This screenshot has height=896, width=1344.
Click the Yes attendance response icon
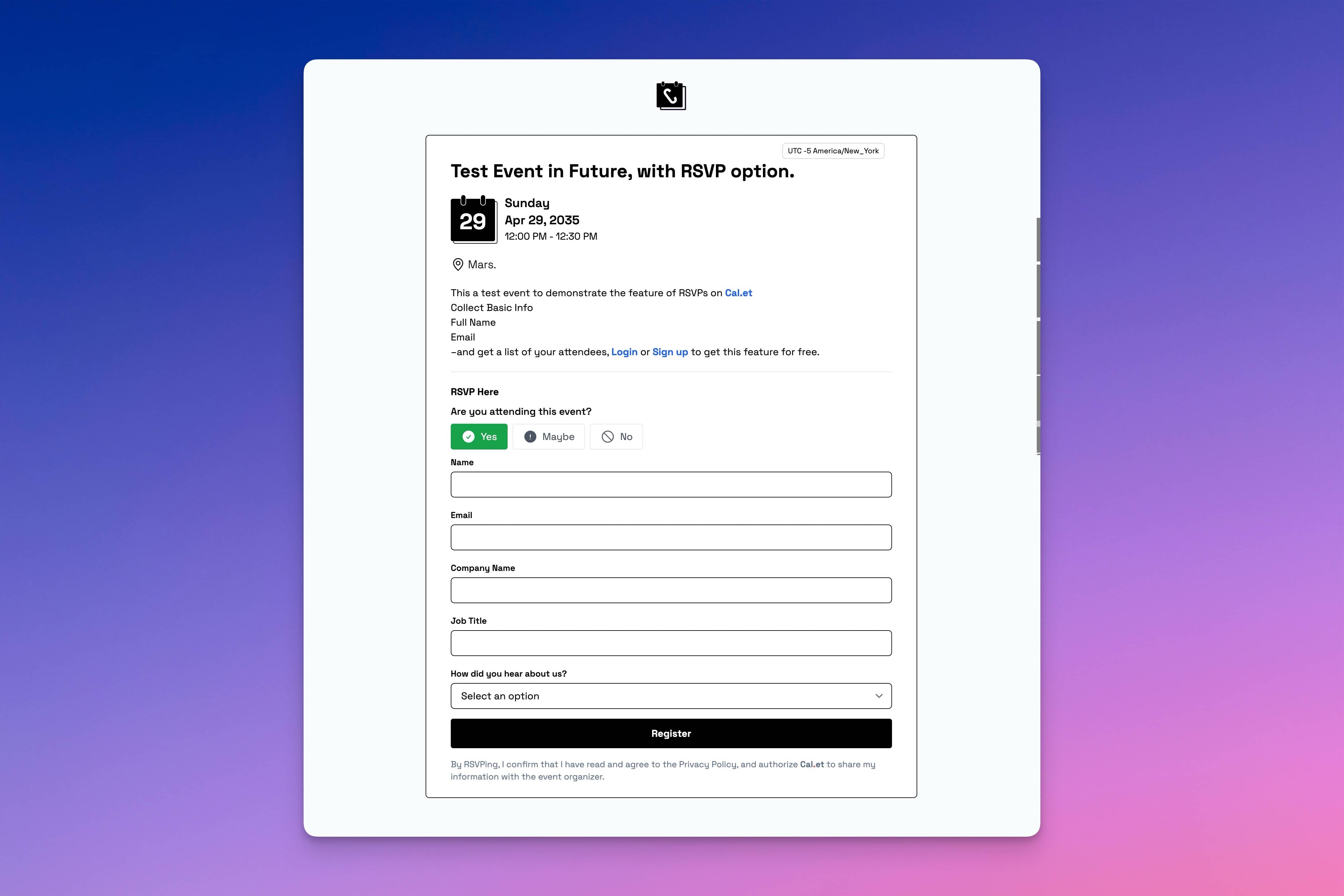click(469, 436)
